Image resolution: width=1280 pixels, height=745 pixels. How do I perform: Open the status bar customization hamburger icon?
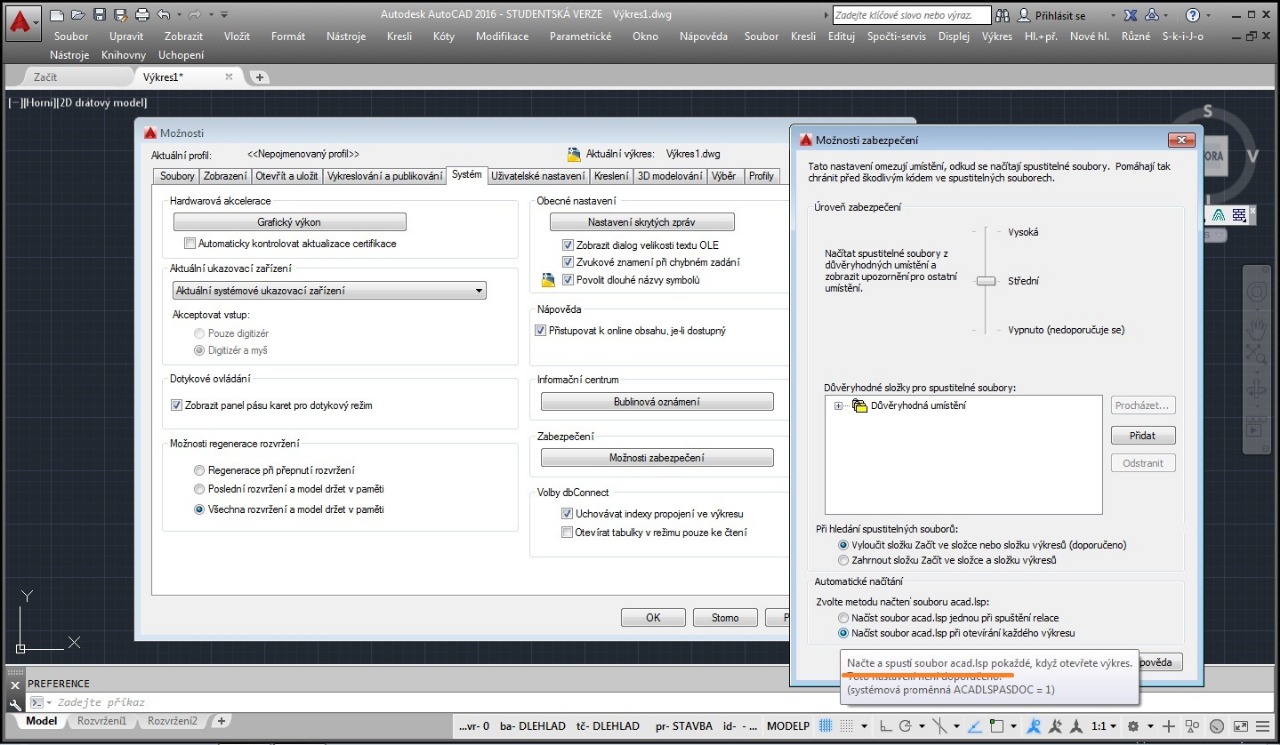tap(1263, 726)
